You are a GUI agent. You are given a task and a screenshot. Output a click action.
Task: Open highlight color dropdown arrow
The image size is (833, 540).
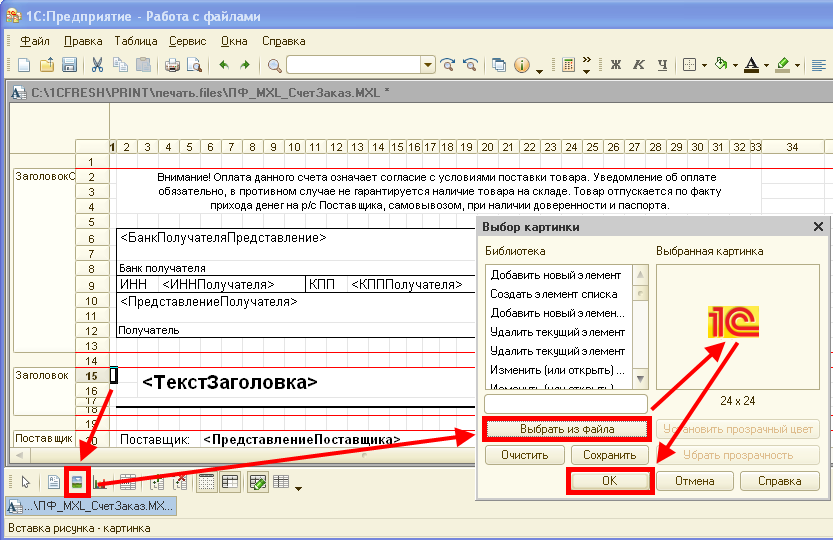point(798,65)
